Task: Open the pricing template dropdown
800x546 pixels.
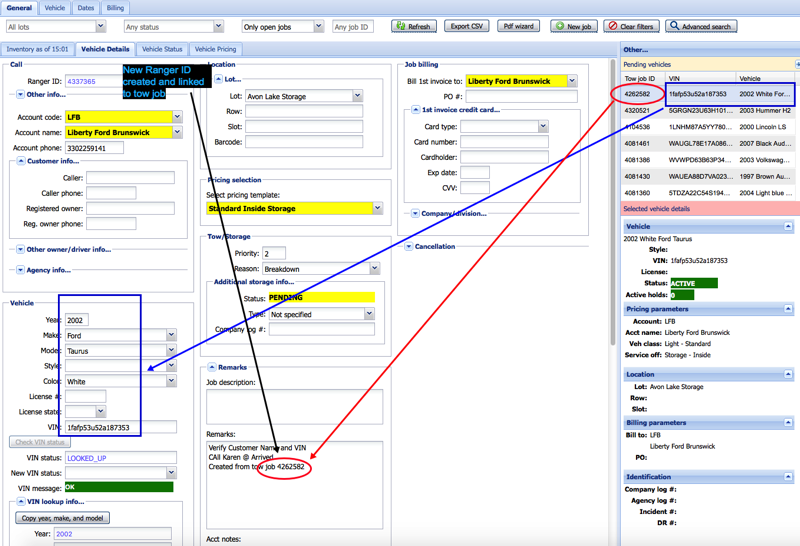Action: (377, 209)
